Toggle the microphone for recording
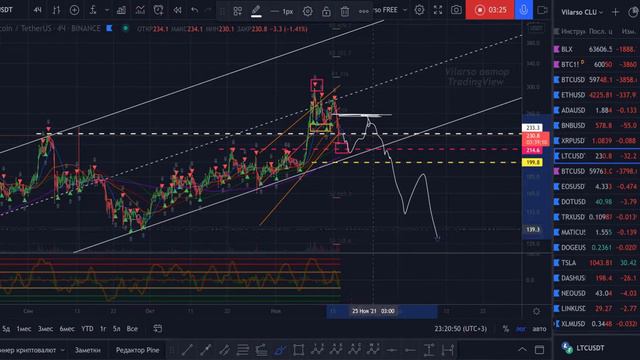Viewport: 640px width, 360px height. tap(524, 10)
